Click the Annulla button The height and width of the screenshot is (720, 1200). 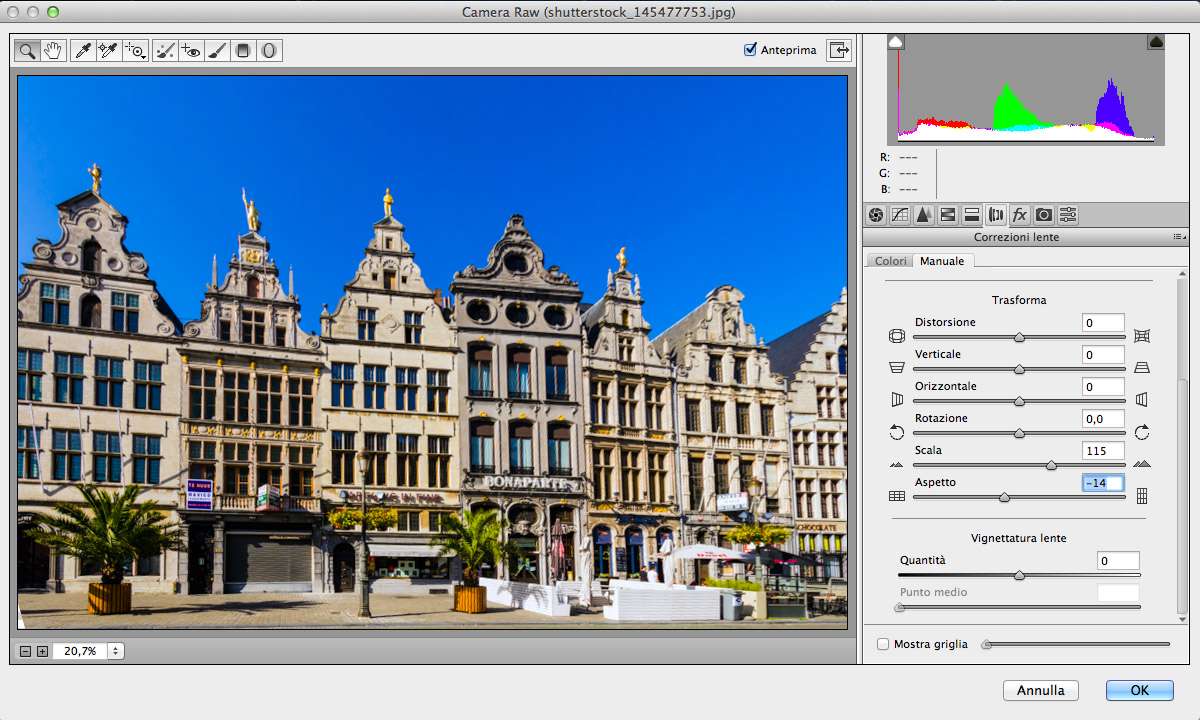1040,690
